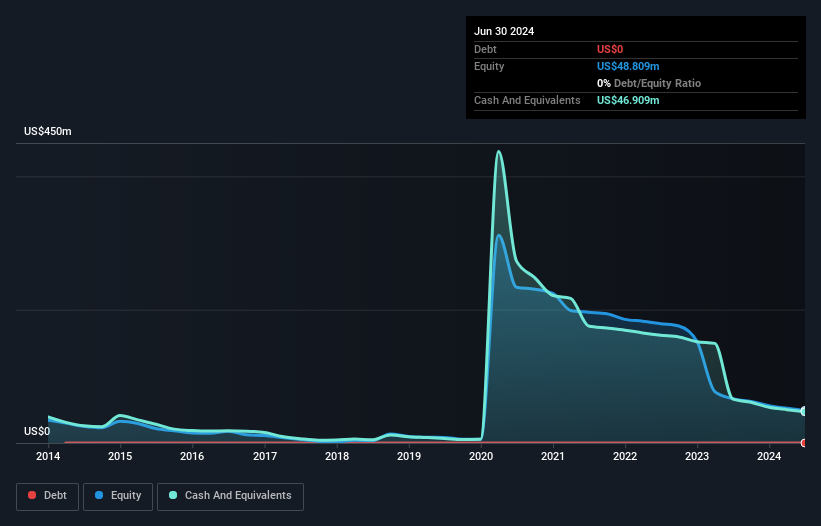Click the Equity value US$48.809m in tooltip

pyautogui.click(x=628, y=66)
